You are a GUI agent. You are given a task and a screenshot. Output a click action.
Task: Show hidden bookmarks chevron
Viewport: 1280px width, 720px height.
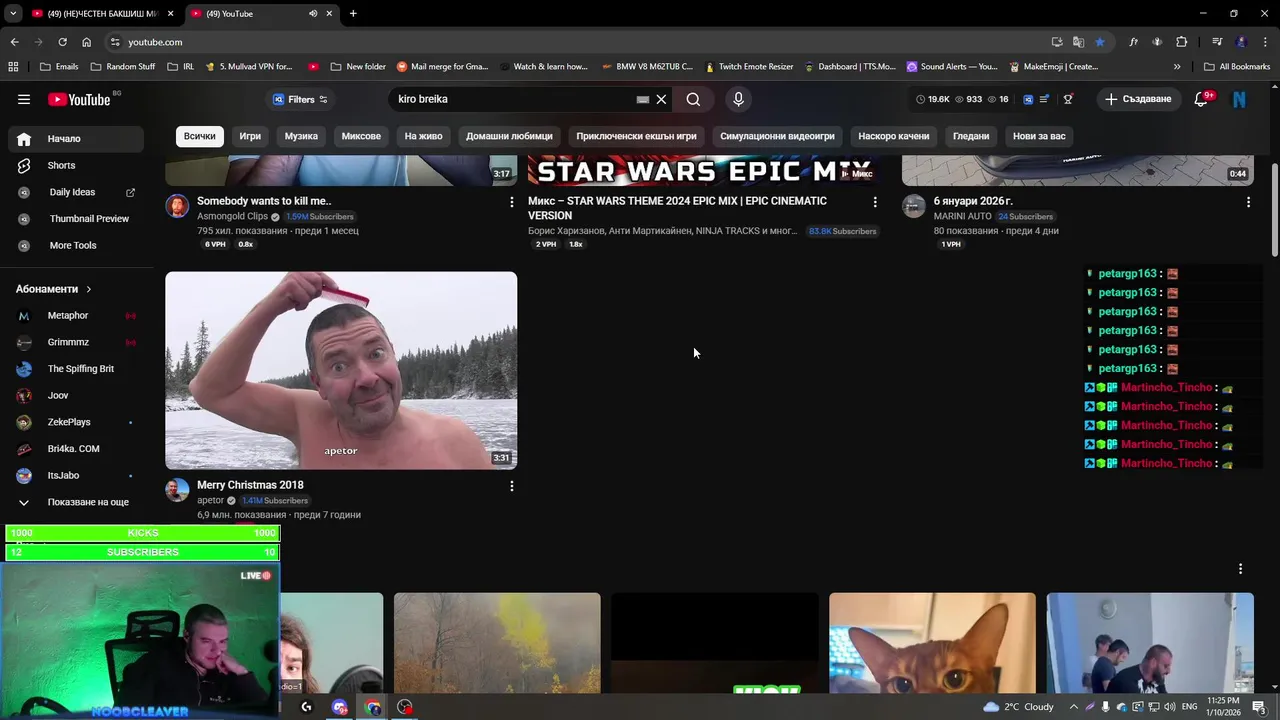pos(1177,67)
